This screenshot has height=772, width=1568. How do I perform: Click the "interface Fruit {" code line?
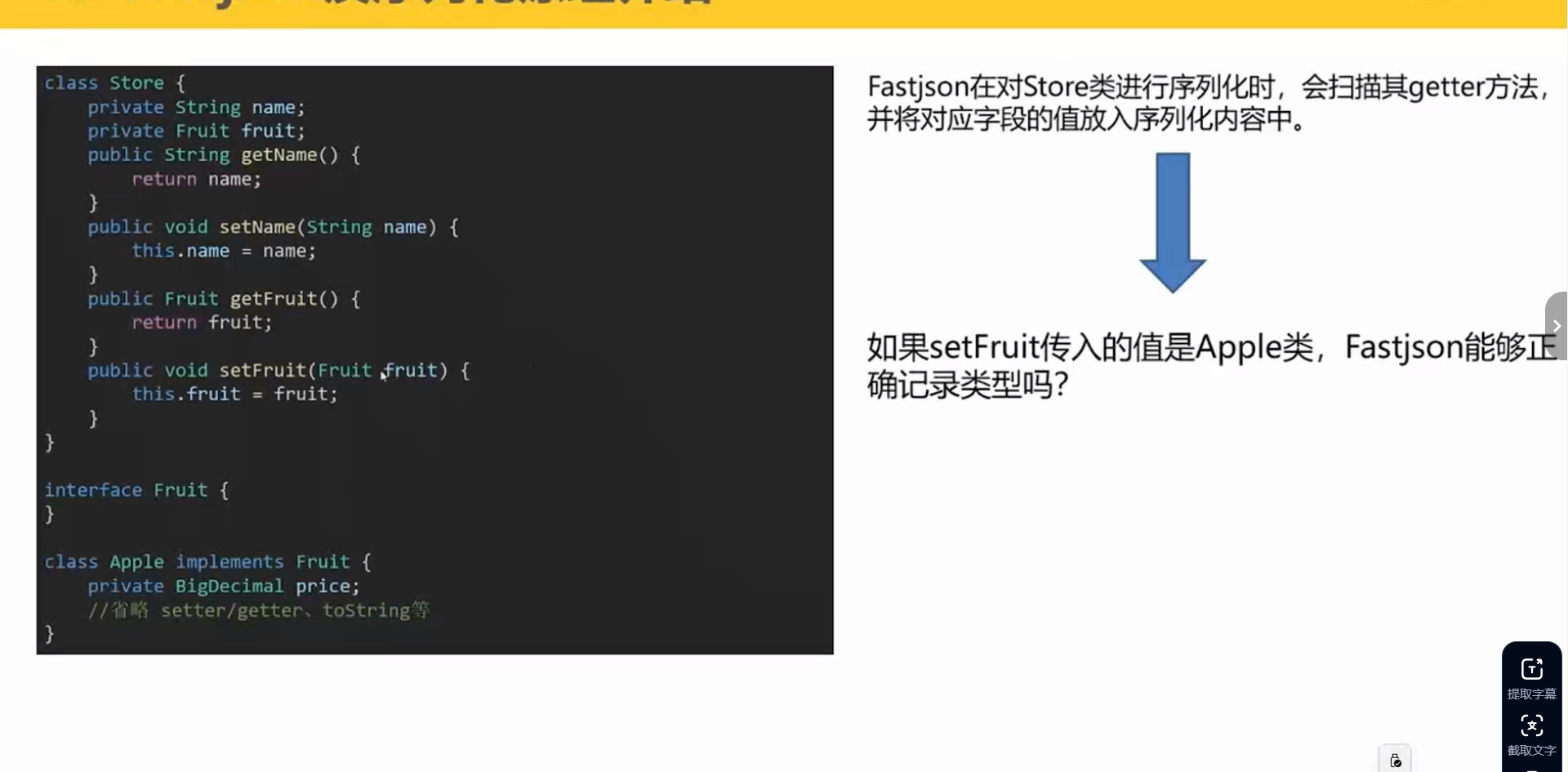coord(136,489)
